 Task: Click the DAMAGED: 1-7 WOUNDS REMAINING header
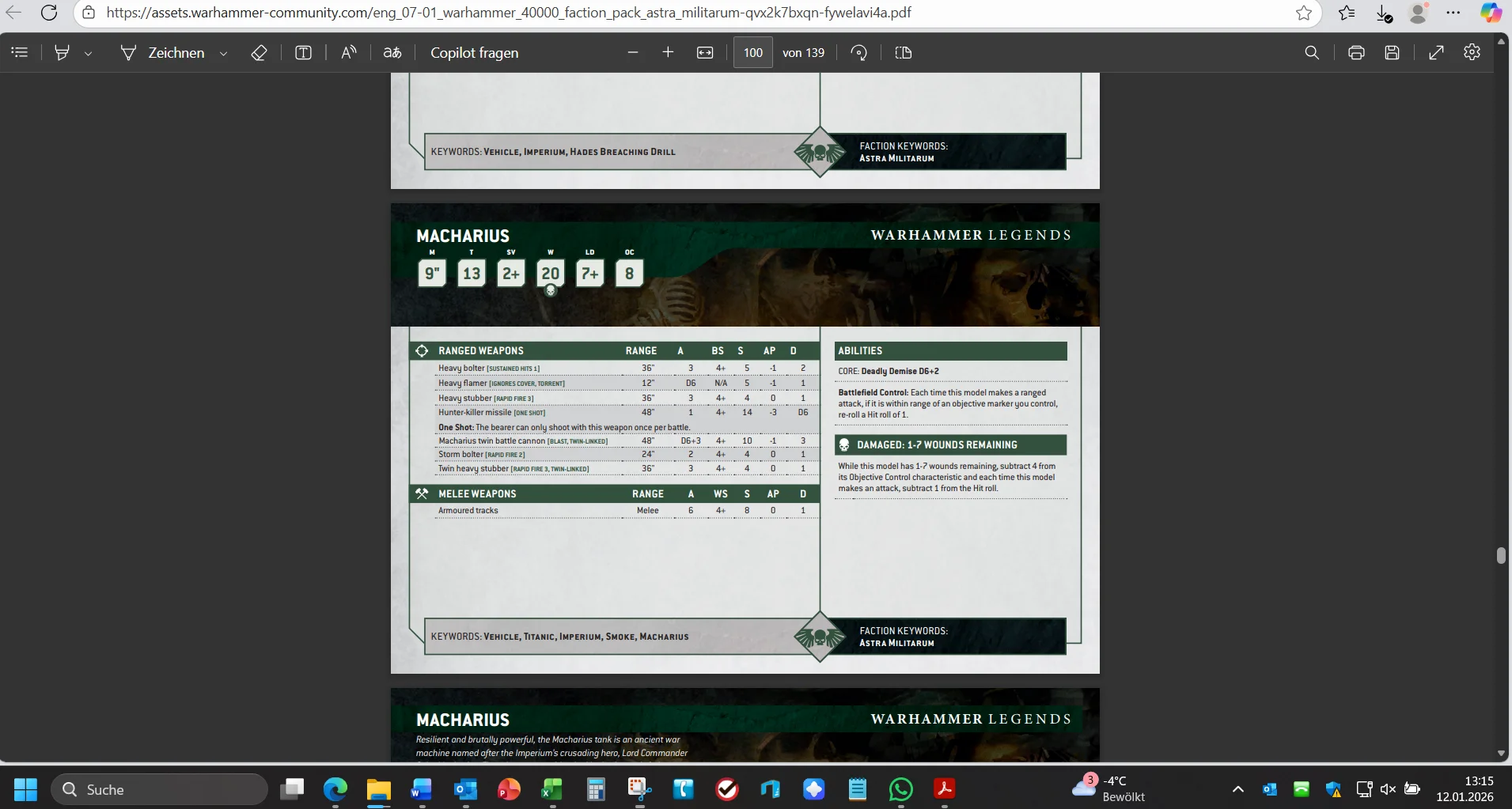pyautogui.click(x=951, y=444)
